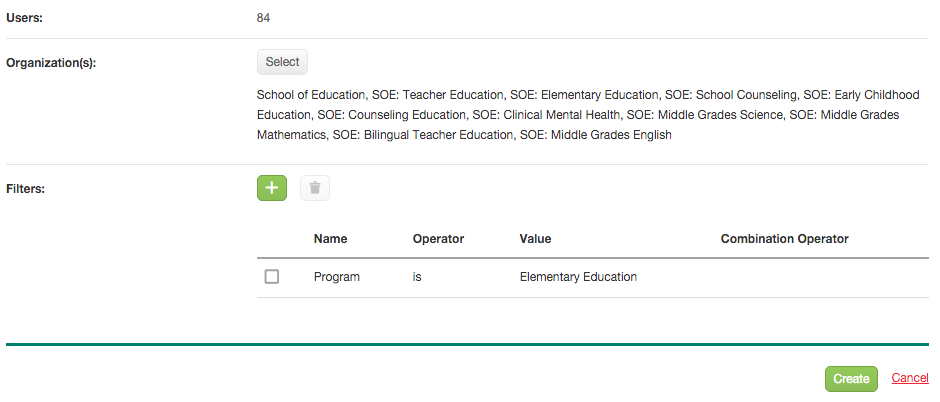Click the Combination Operator column header

point(785,239)
